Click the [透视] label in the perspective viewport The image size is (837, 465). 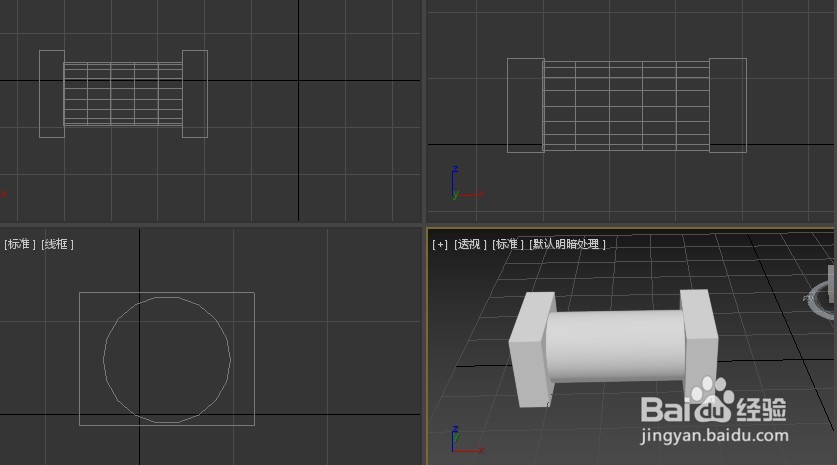point(470,245)
